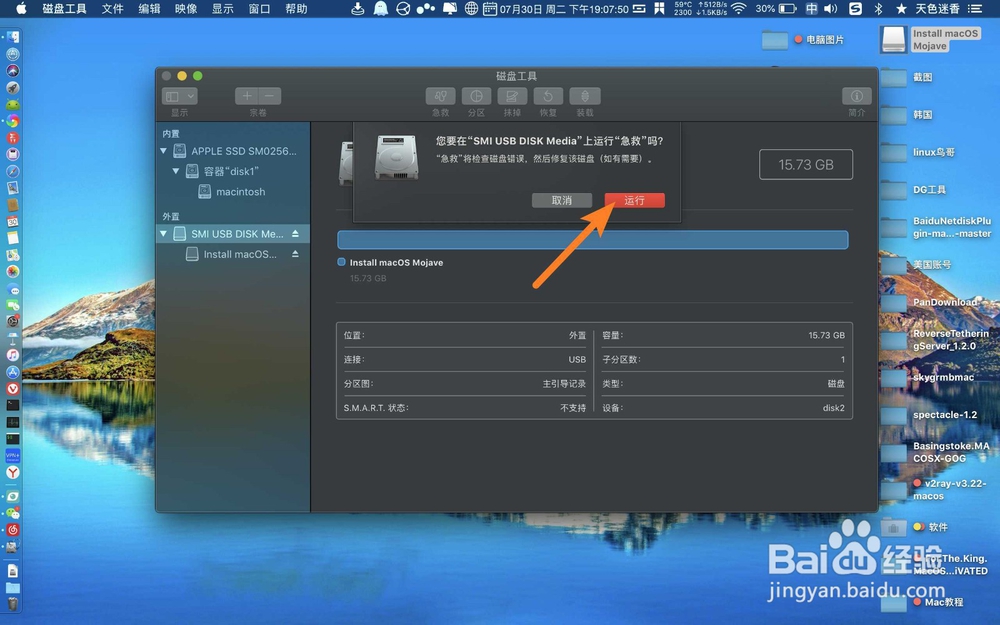Click the globe icon in menu bar
Viewport: 1000px width, 625px height.
point(471,9)
